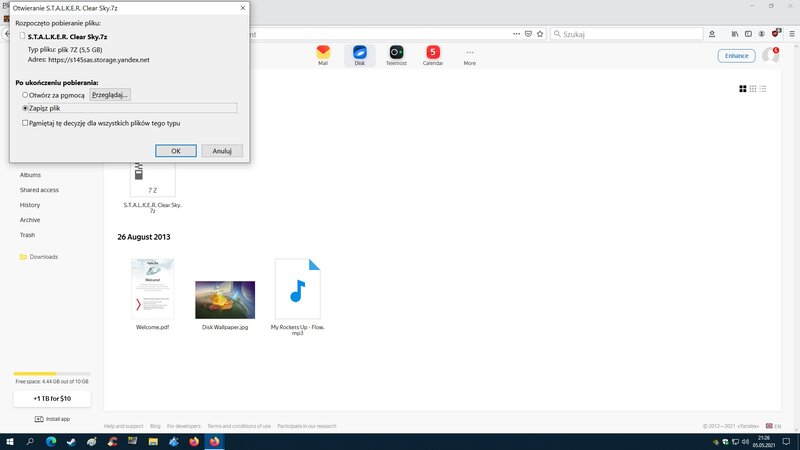
Task: Open Firefox hamburger menu
Action: 792,34
